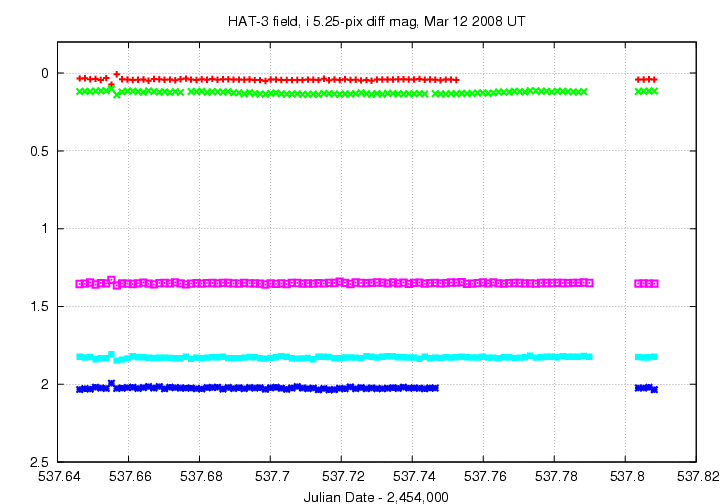Click the x-axis tick label 537.78

(x=556, y=477)
